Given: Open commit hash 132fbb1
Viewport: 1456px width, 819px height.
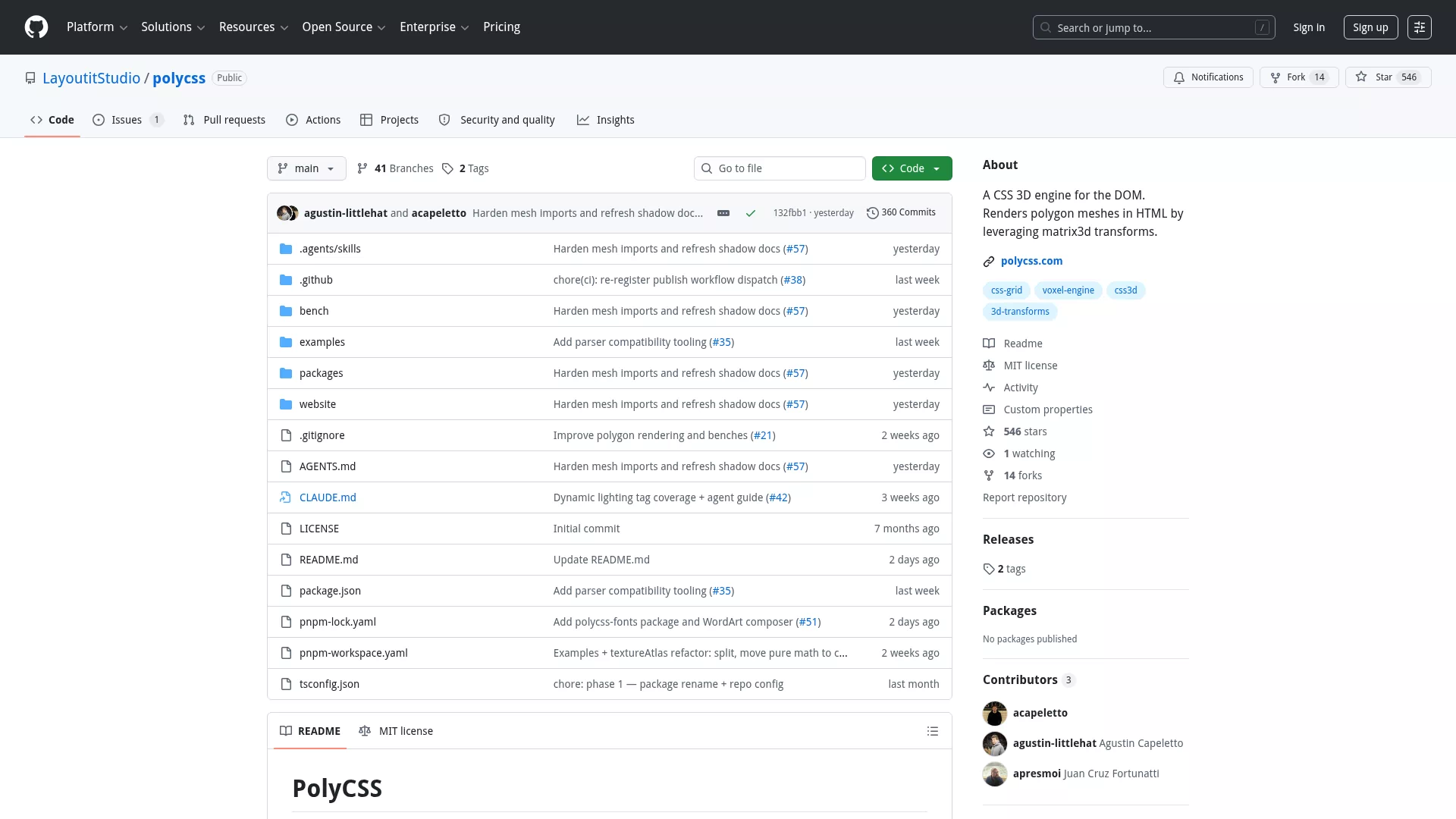Looking at the screenshot, I should [789, 213].
